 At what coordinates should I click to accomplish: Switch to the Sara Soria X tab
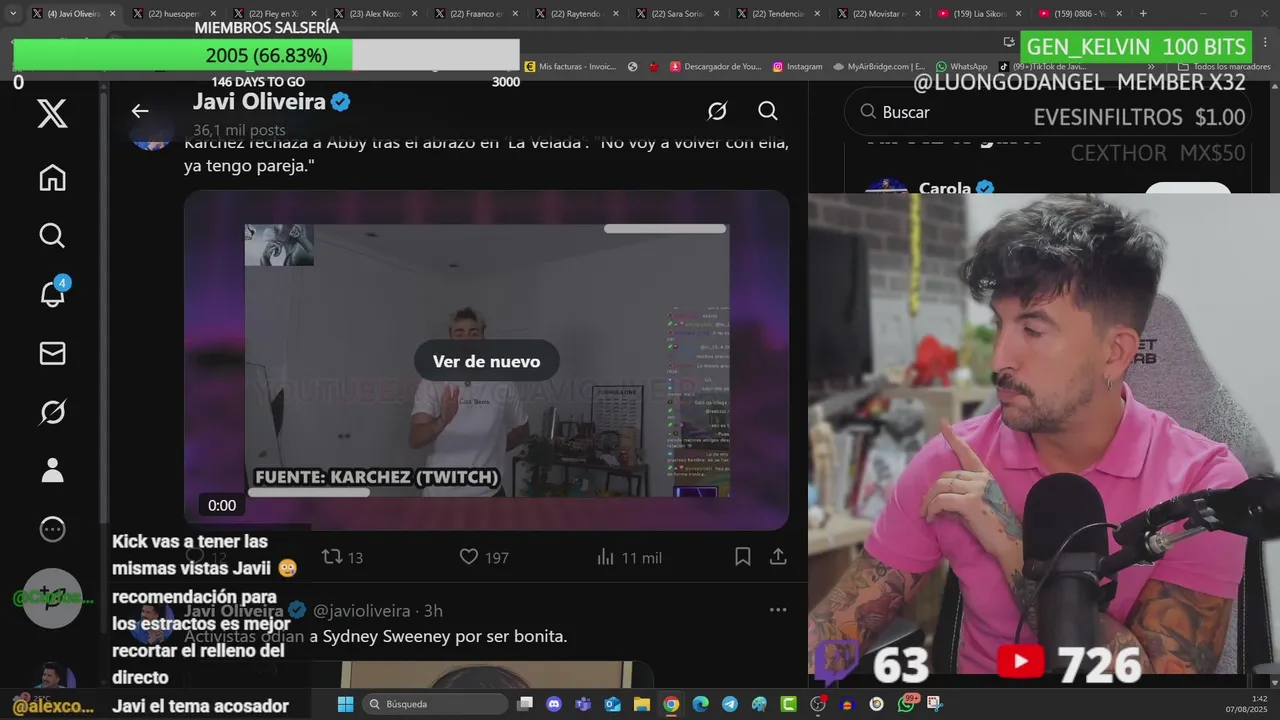point(677,14)
